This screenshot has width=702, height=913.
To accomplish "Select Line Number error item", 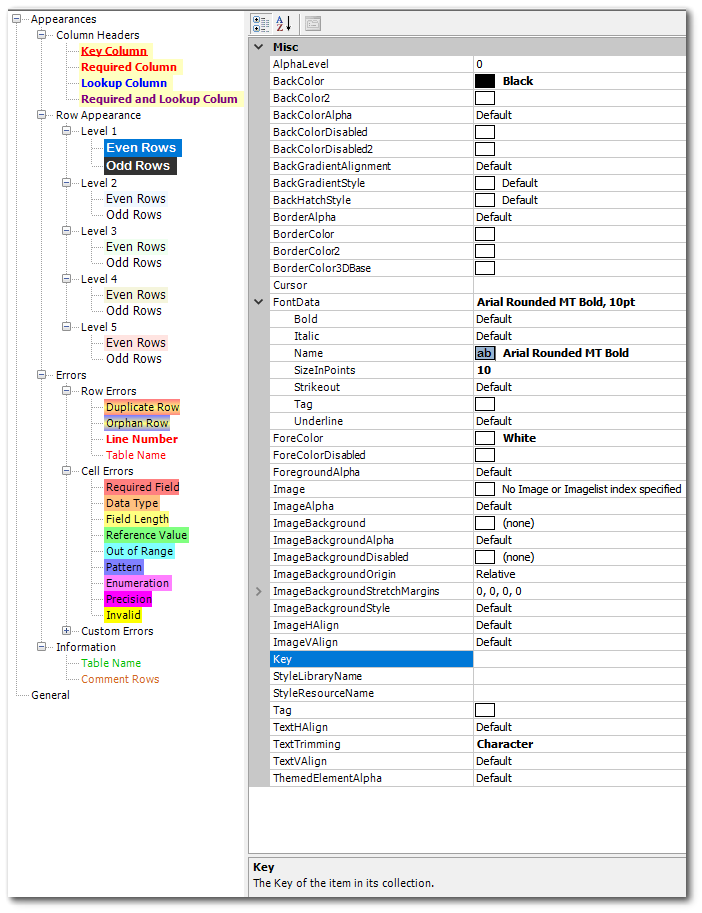I will (x=142, y=439).
